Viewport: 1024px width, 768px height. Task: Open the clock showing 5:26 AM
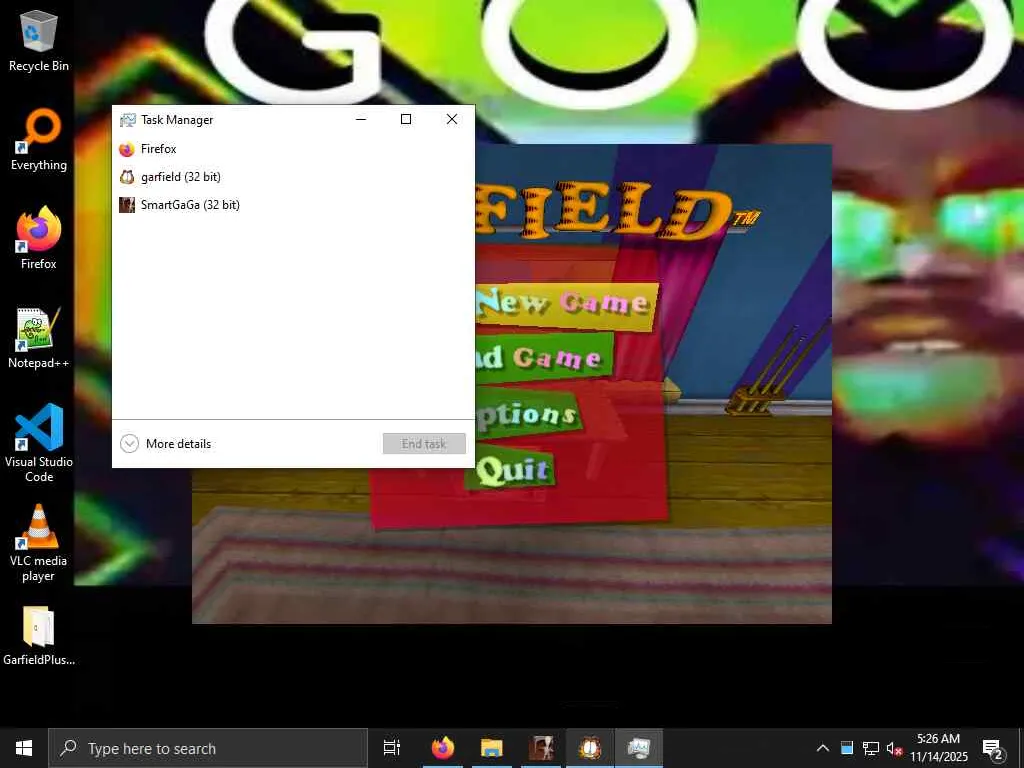coord(938,748)
